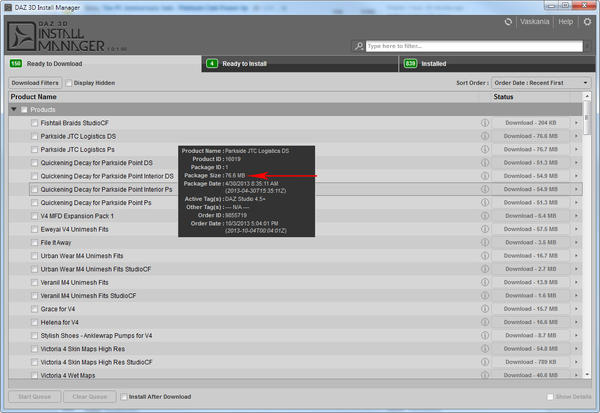600x413 pixels.
Task: Show info icon for File It Away
Action: click(x=485, y=242)
